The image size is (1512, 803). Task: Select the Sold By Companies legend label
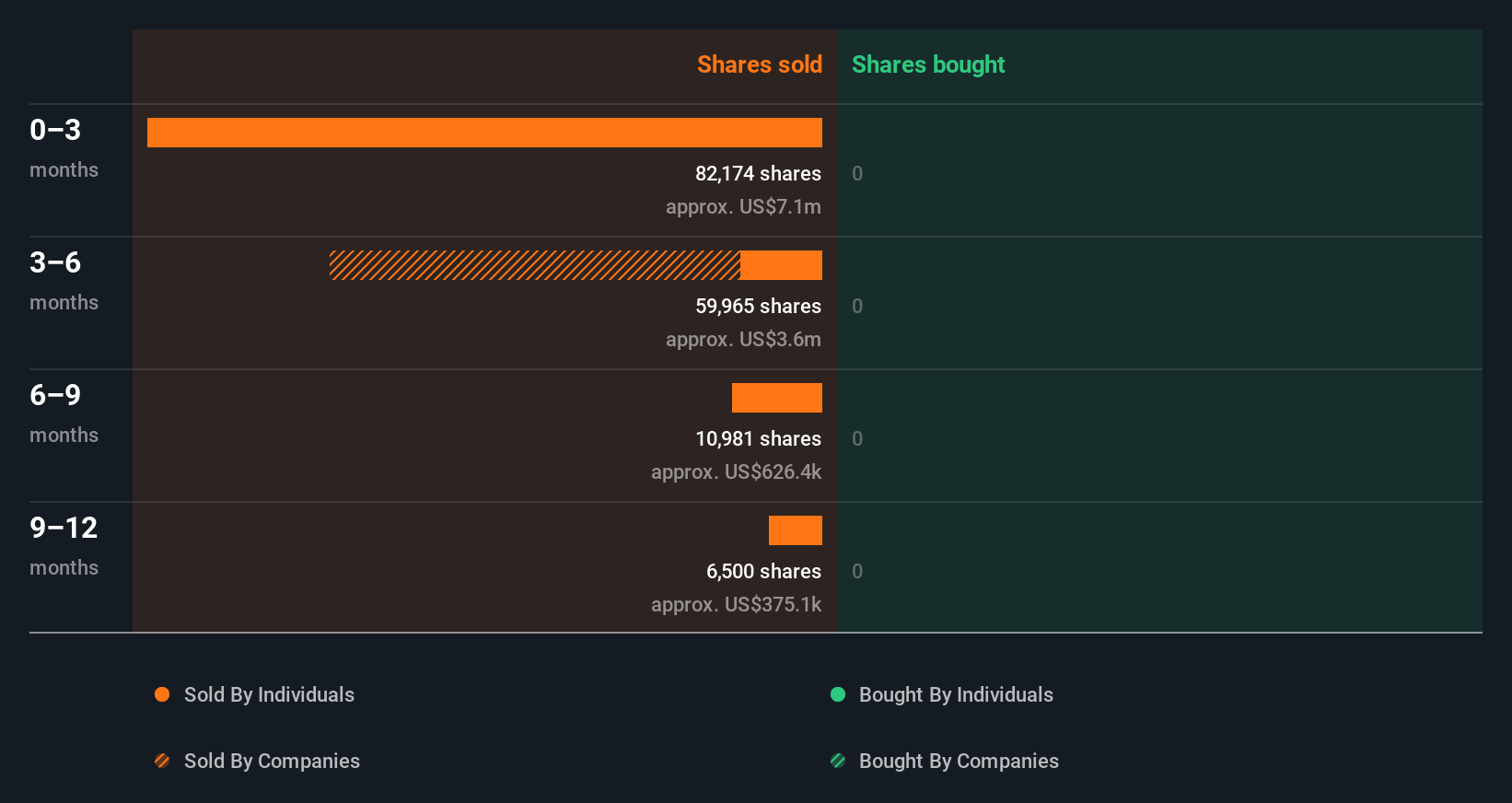coord(272,761)
